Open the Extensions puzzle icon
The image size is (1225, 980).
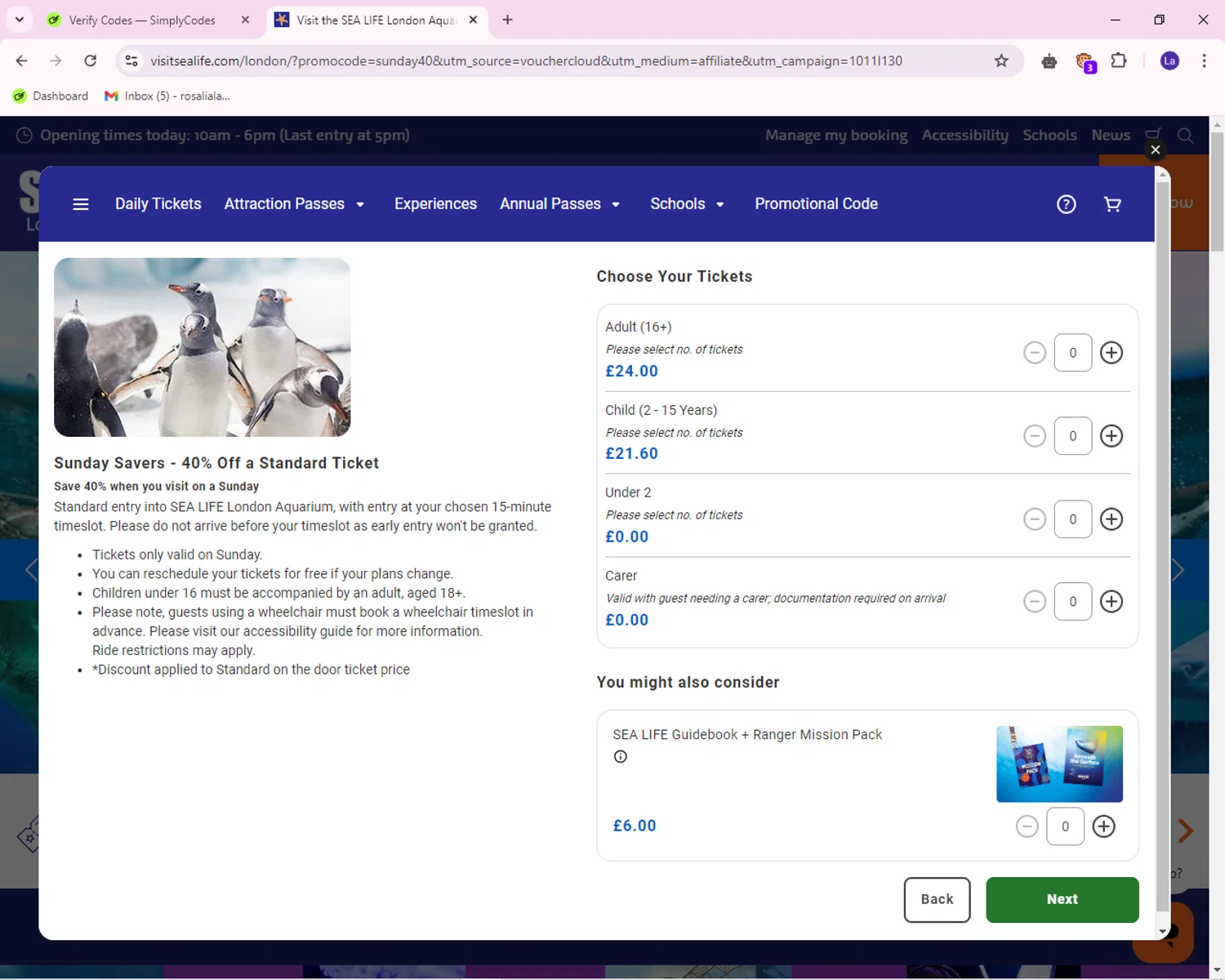[x=1119, y=60]
